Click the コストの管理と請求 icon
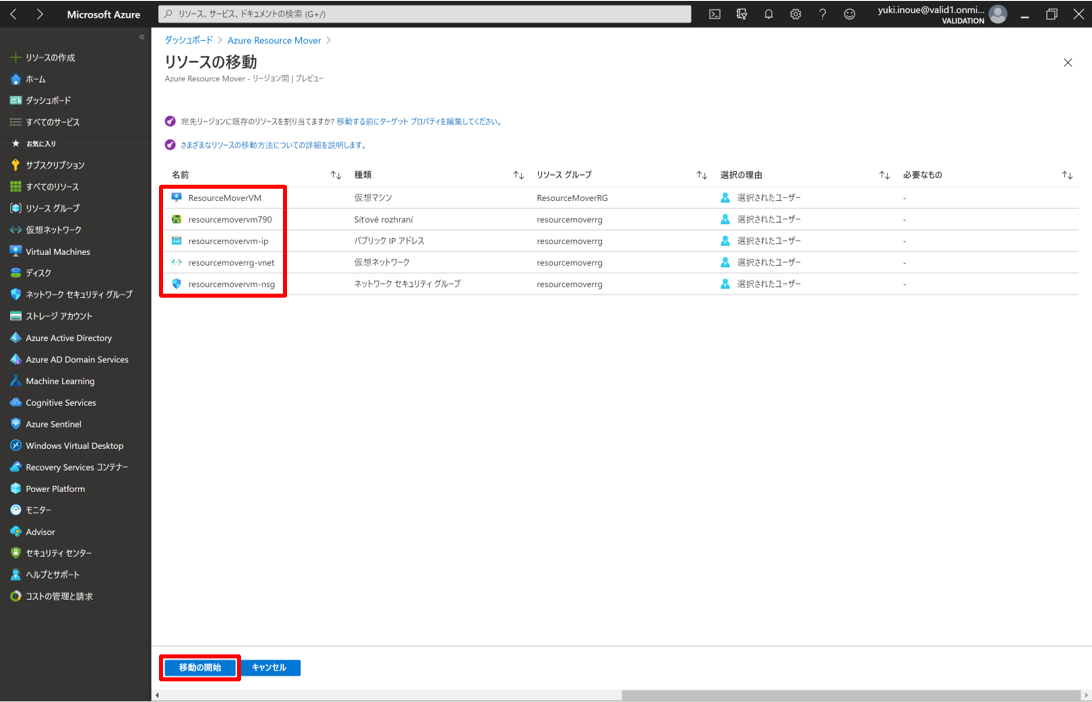1092x702 pixels. click(15, 596)
